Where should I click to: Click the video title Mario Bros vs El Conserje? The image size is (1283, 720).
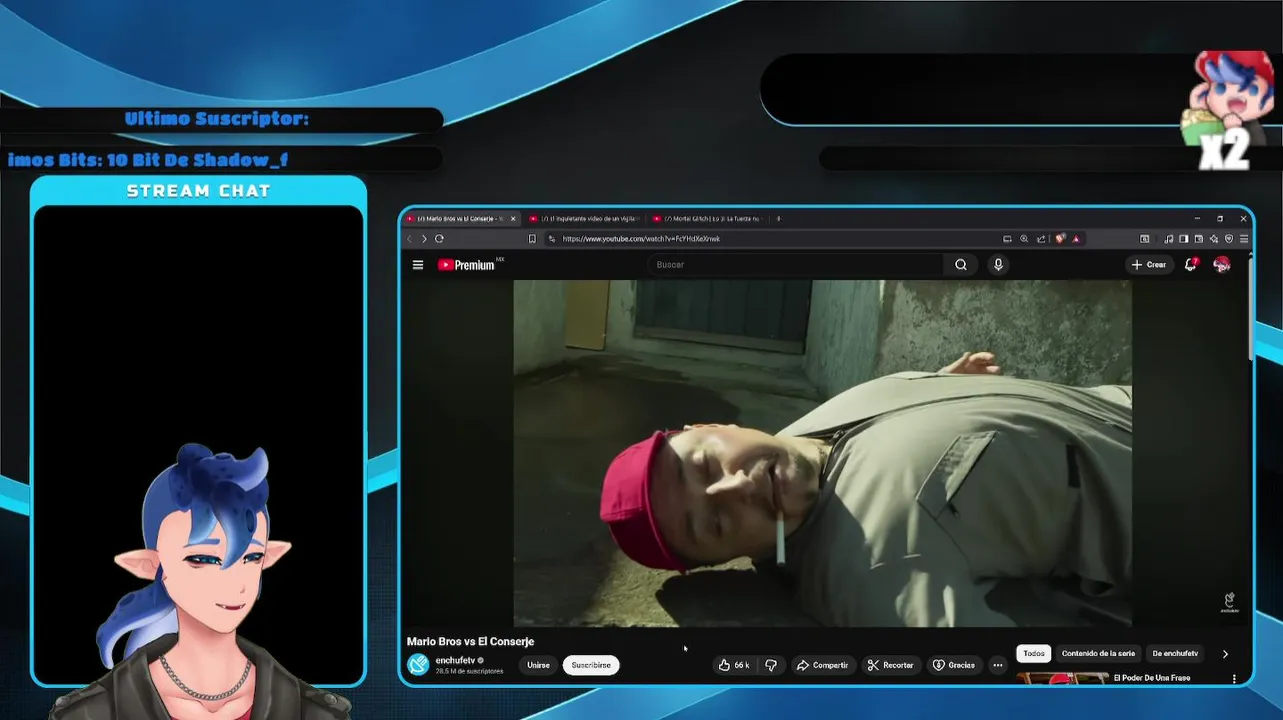coord(470,642)
